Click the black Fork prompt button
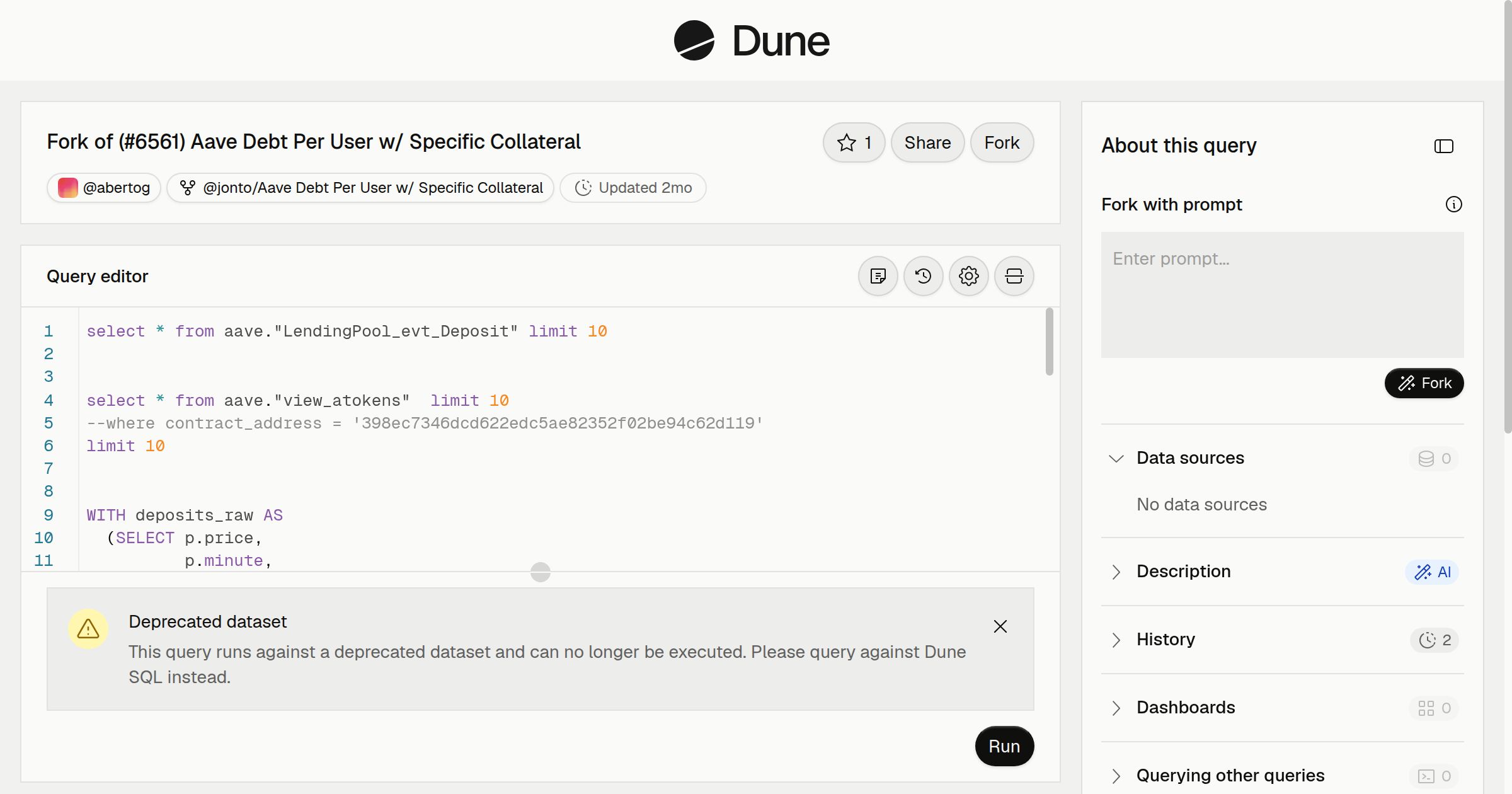The image size is (1512, 794). click(x=1424, y=383)
